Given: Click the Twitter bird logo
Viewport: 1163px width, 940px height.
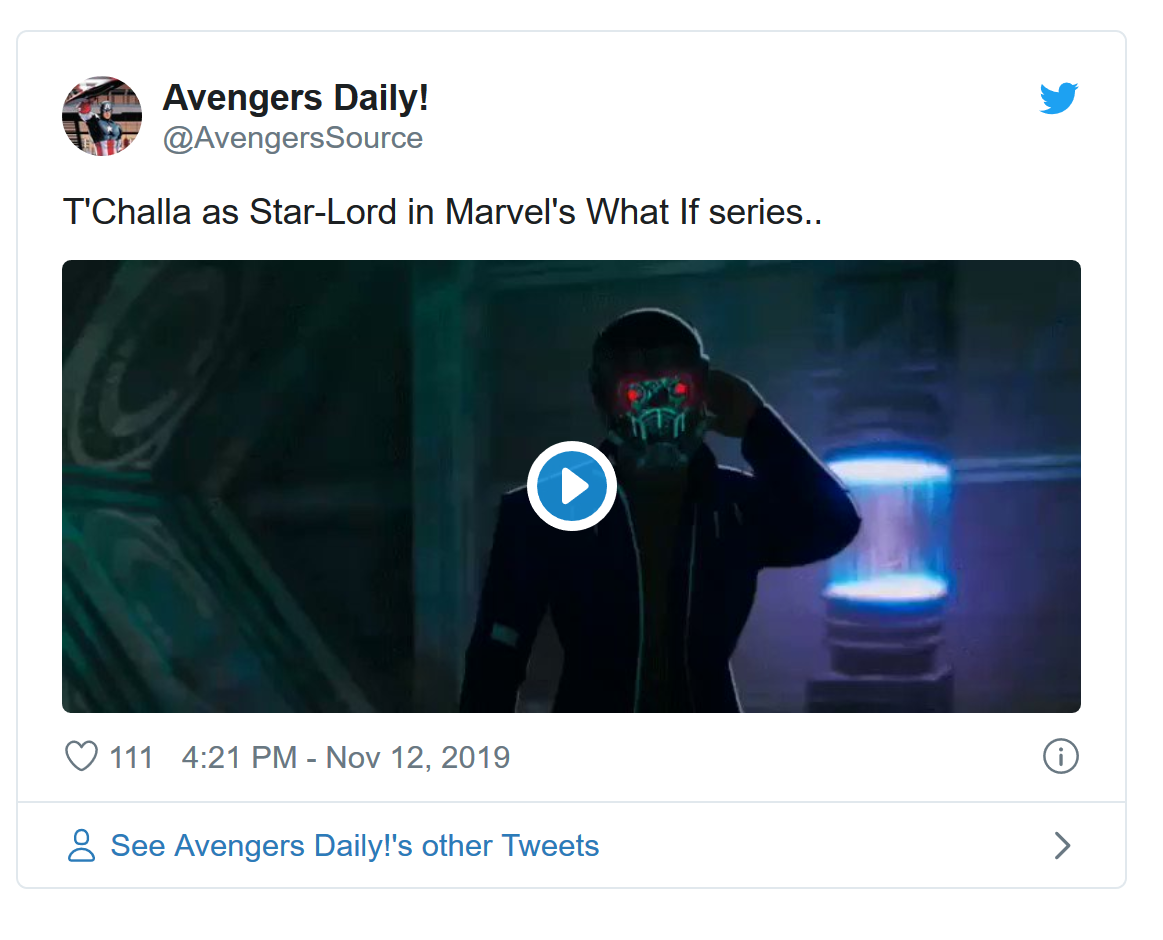Looking at the screenshot, I should [1059, 98].
